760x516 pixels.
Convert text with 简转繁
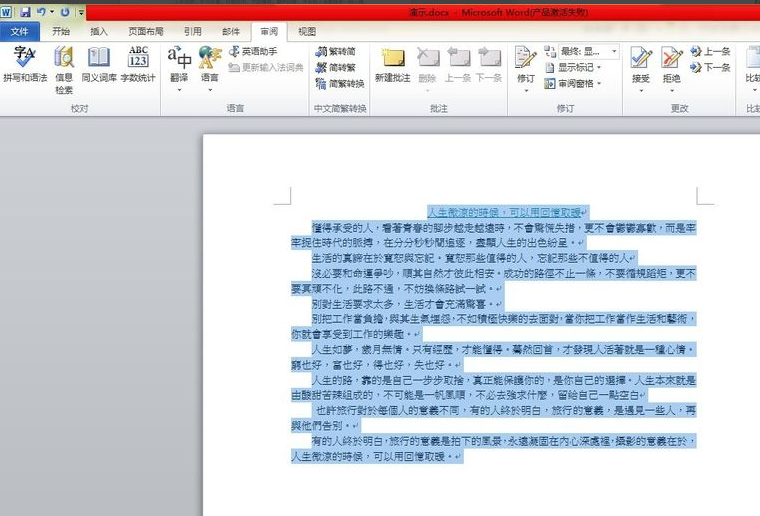[x=335, y=67]
